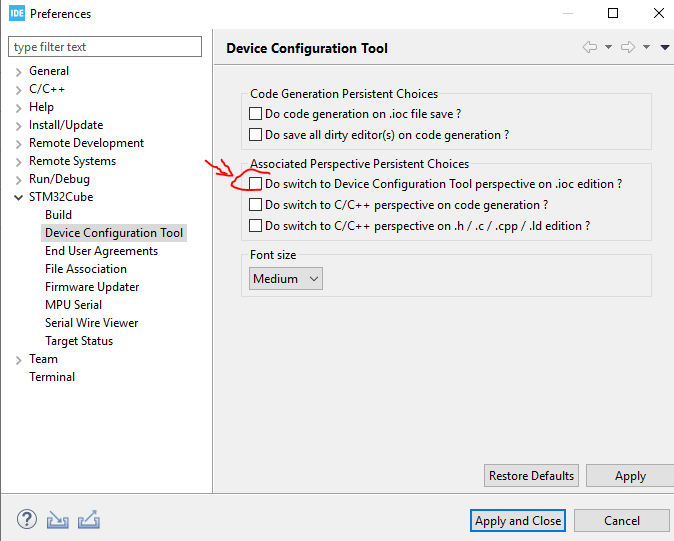Open Serial Wire Viewer preferences

(x=92, y=323)
